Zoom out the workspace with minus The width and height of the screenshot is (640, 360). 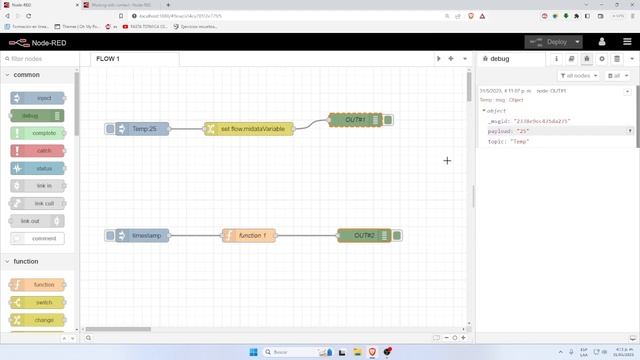coord(446,338)
